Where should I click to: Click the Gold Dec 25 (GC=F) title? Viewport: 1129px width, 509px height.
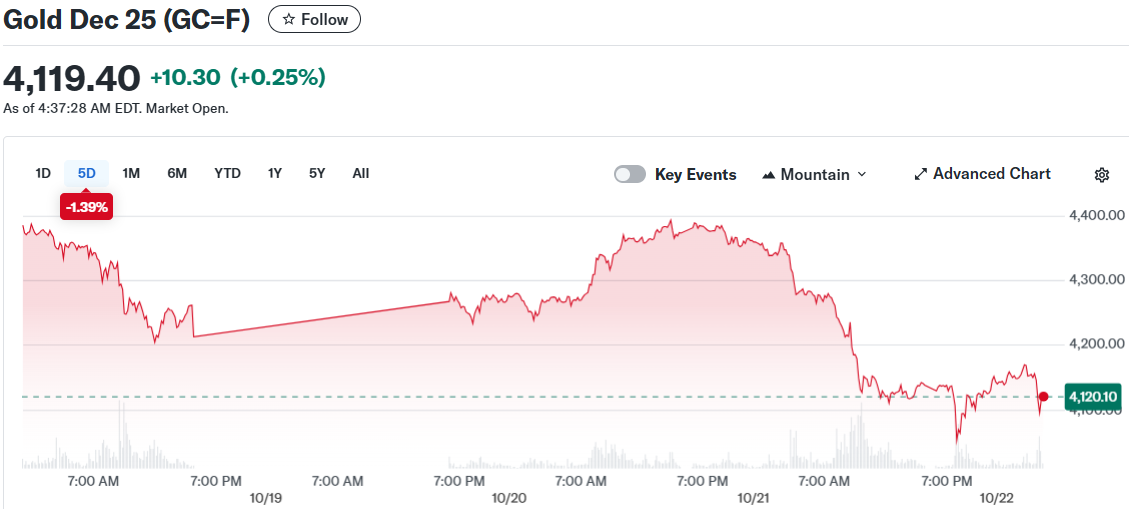click(x=126, y=19)
